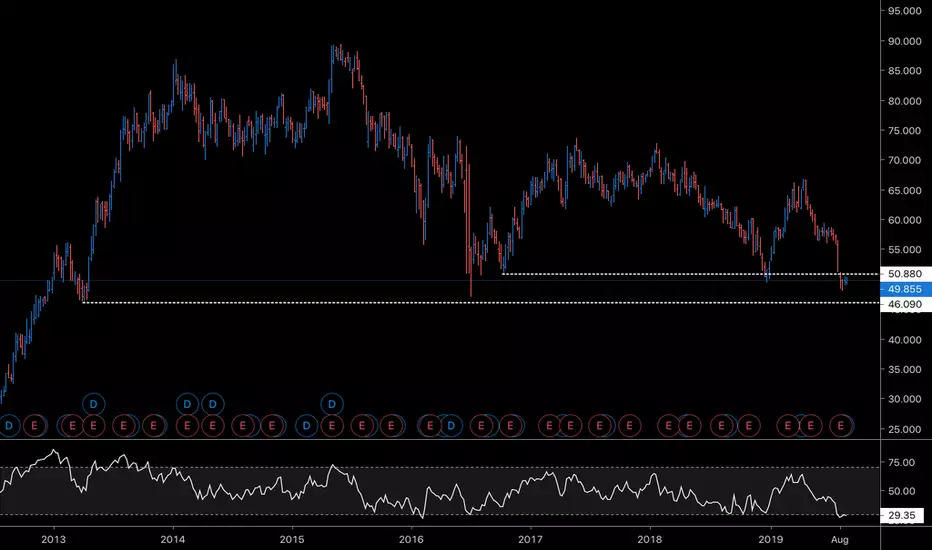Click the blue 49.855 current price label
Viewport: 932px width, 550px height.
click(x=905, y=289)
